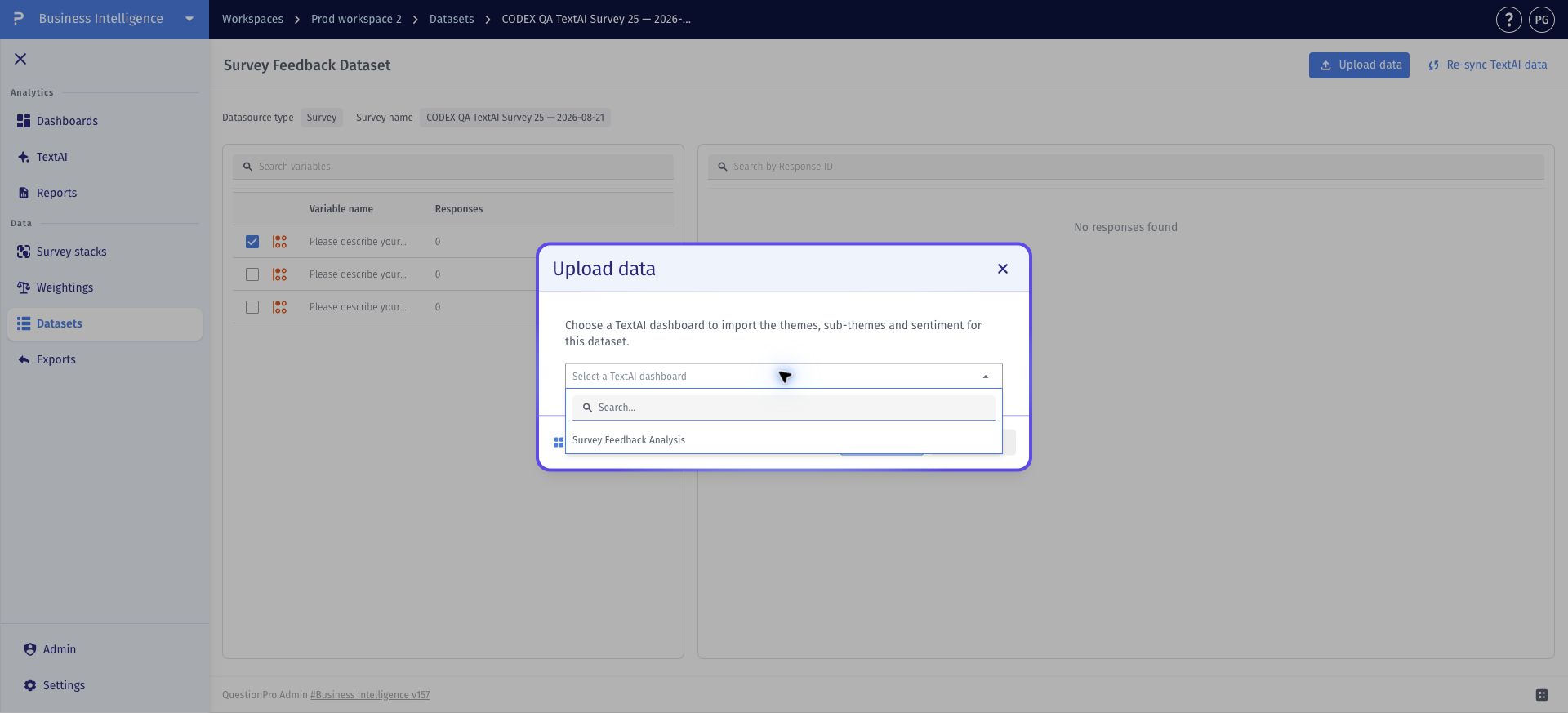The width and height of the screenshot is (1568, 713).
Task: Check the third variable row checkbox
Action: 252,307
